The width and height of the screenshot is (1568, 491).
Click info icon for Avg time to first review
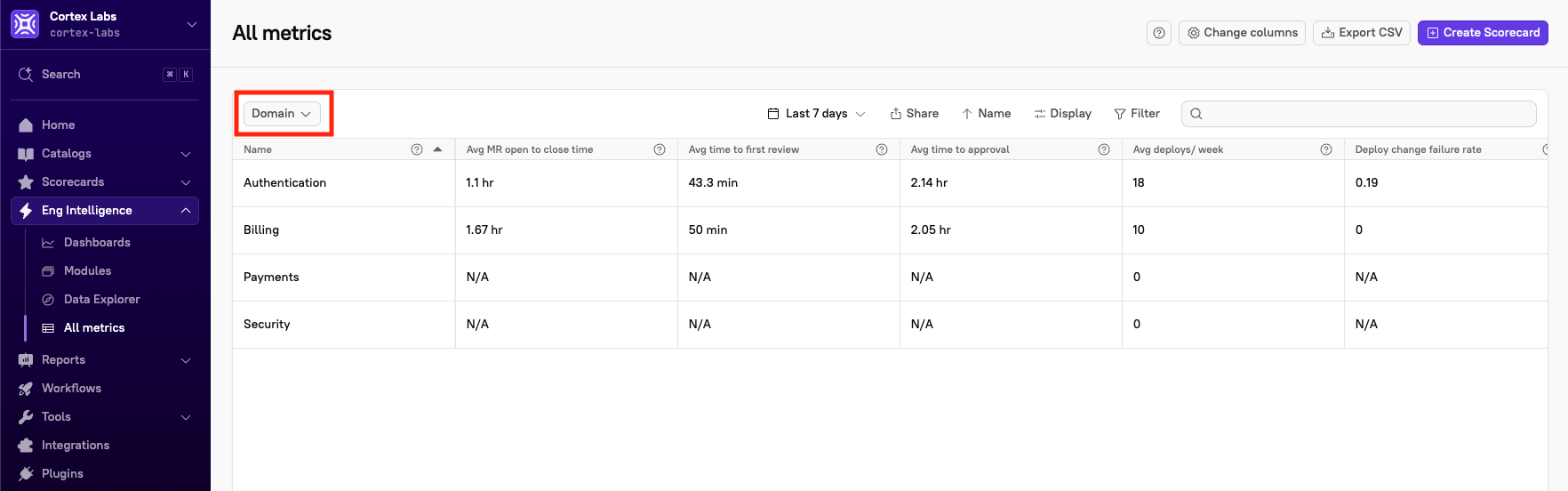coord(882,149)
